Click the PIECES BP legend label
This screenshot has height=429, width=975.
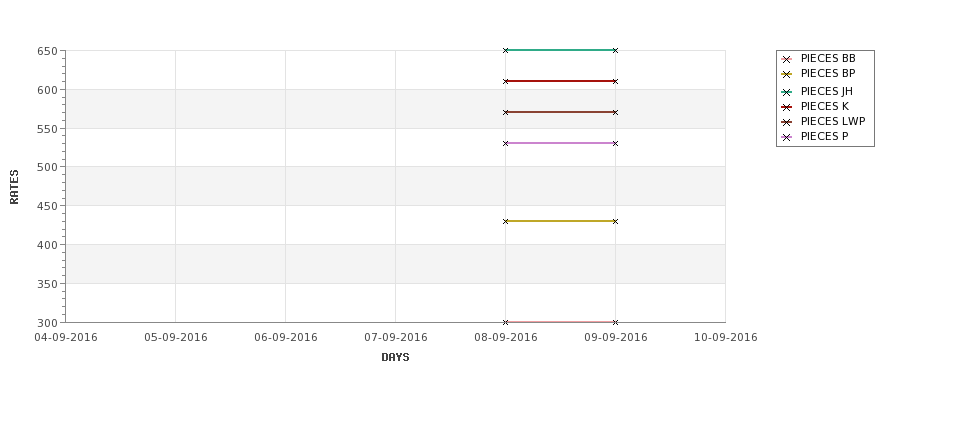828,73
